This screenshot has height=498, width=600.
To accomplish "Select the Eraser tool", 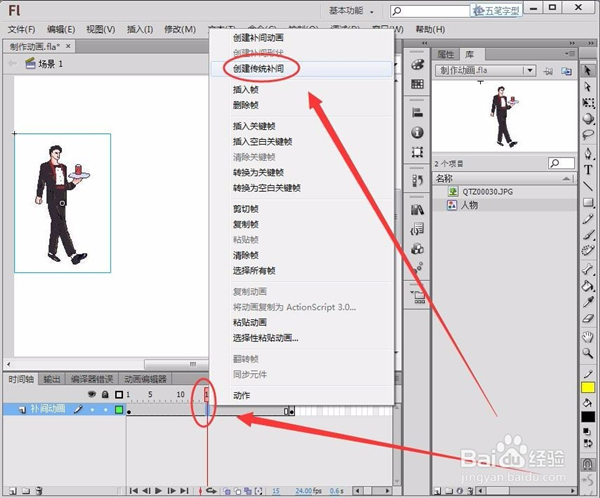I will pyautogui.click(x=588, y=318).
